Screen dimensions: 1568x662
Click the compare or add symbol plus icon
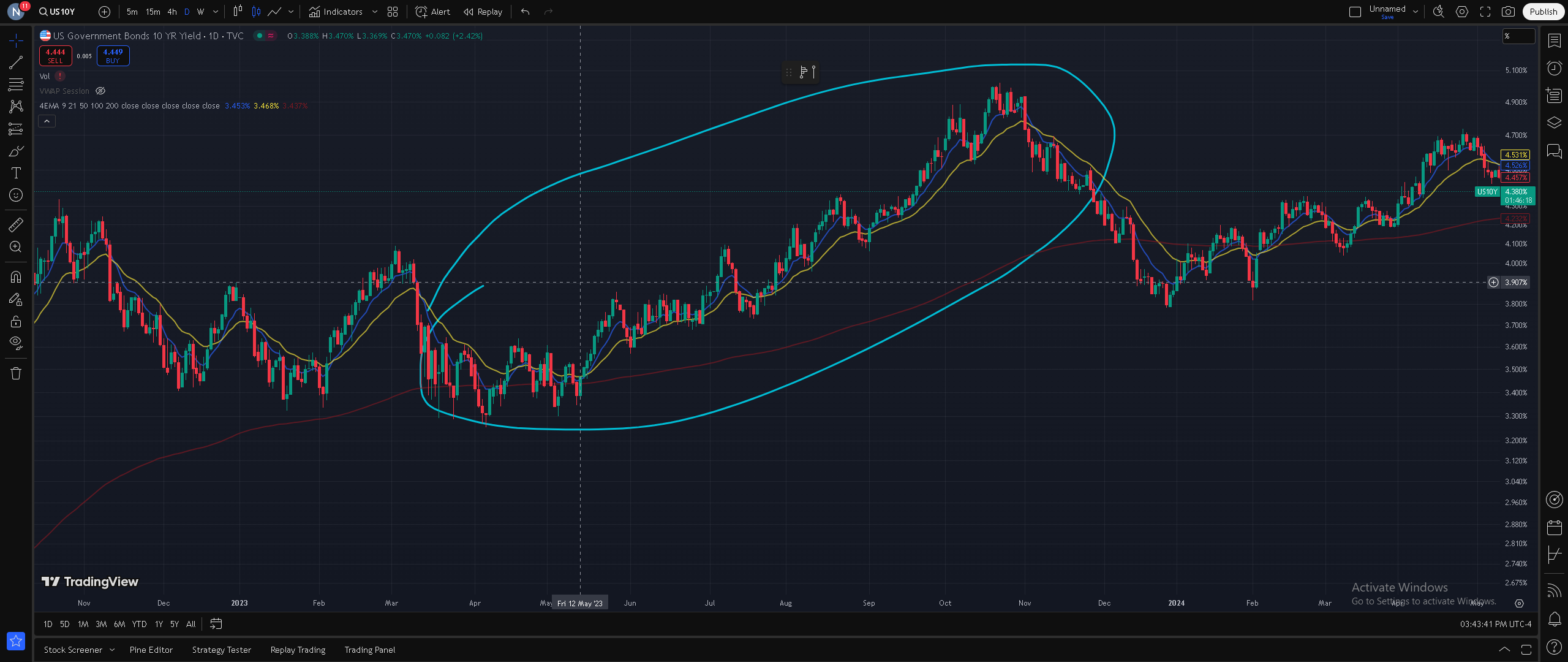tap(105, 12)
